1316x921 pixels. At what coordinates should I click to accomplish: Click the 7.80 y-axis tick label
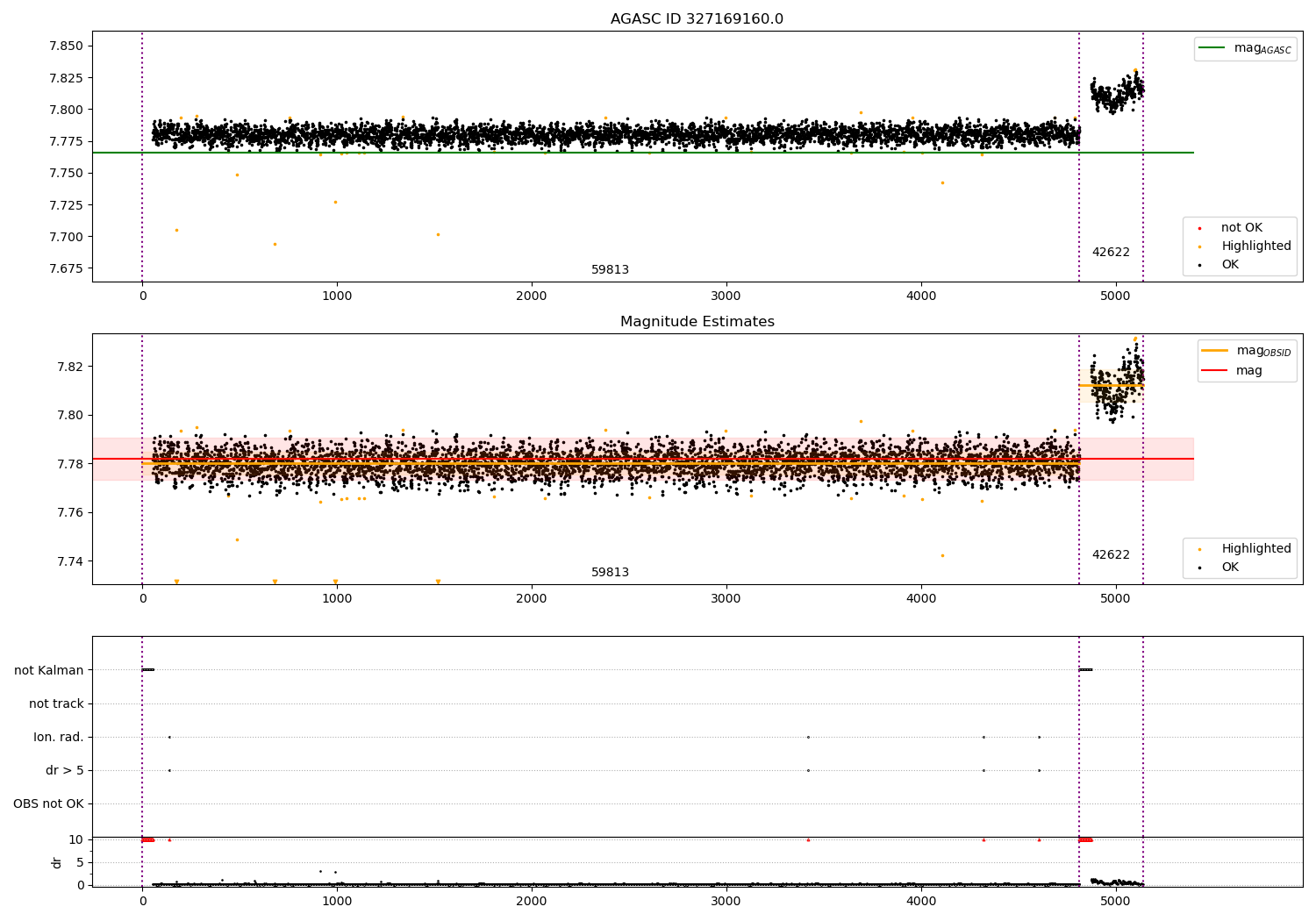click(69, 415)
